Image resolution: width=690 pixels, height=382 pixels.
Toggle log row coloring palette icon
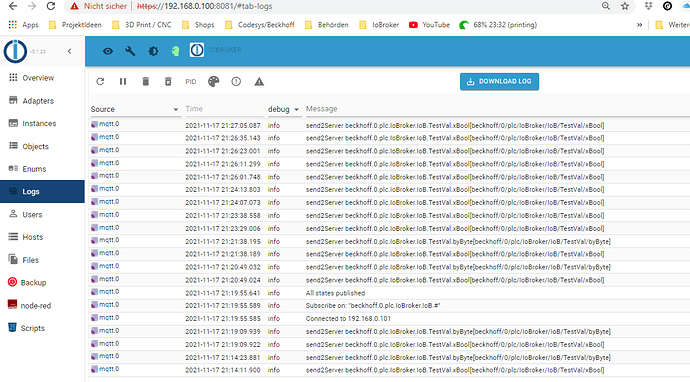(213, 81)
